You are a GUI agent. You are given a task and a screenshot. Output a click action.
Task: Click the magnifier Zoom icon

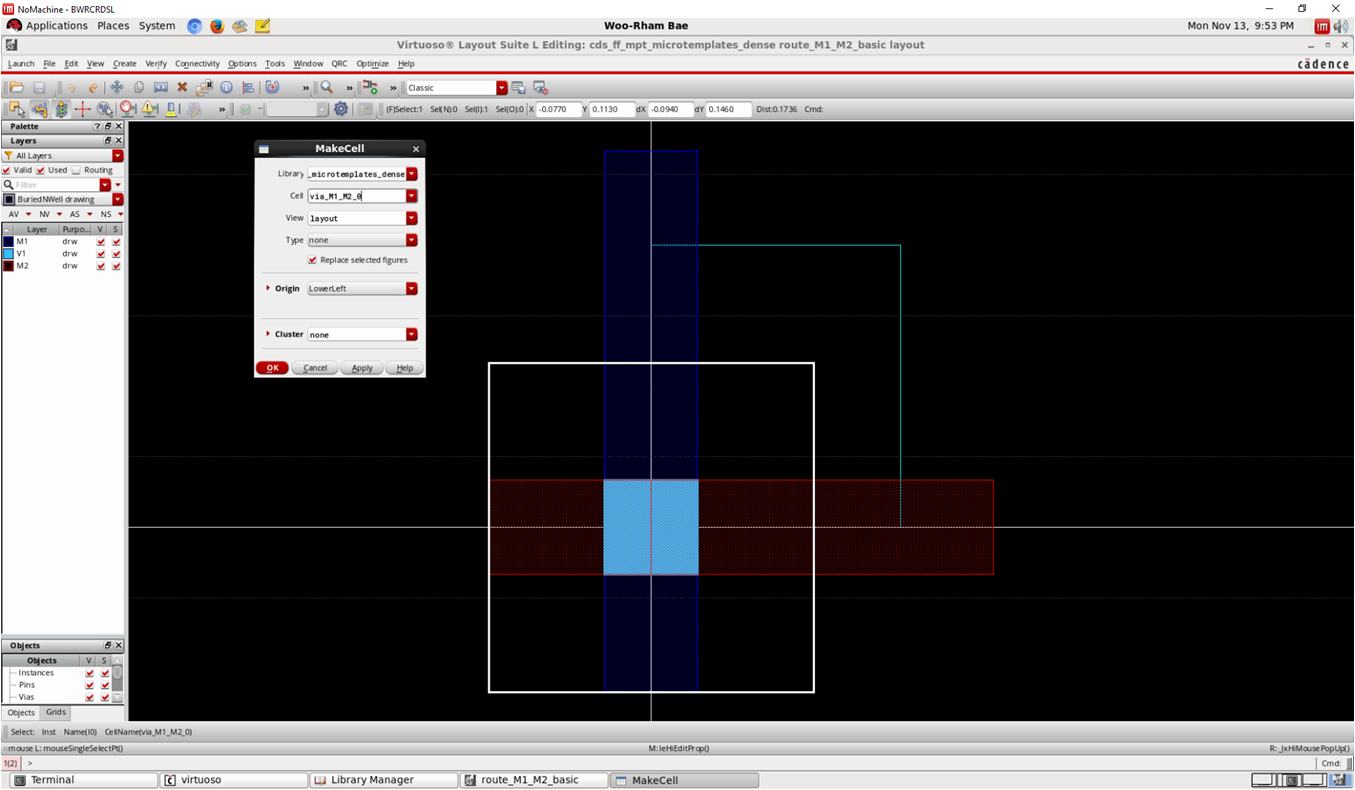tap(327, 88)
